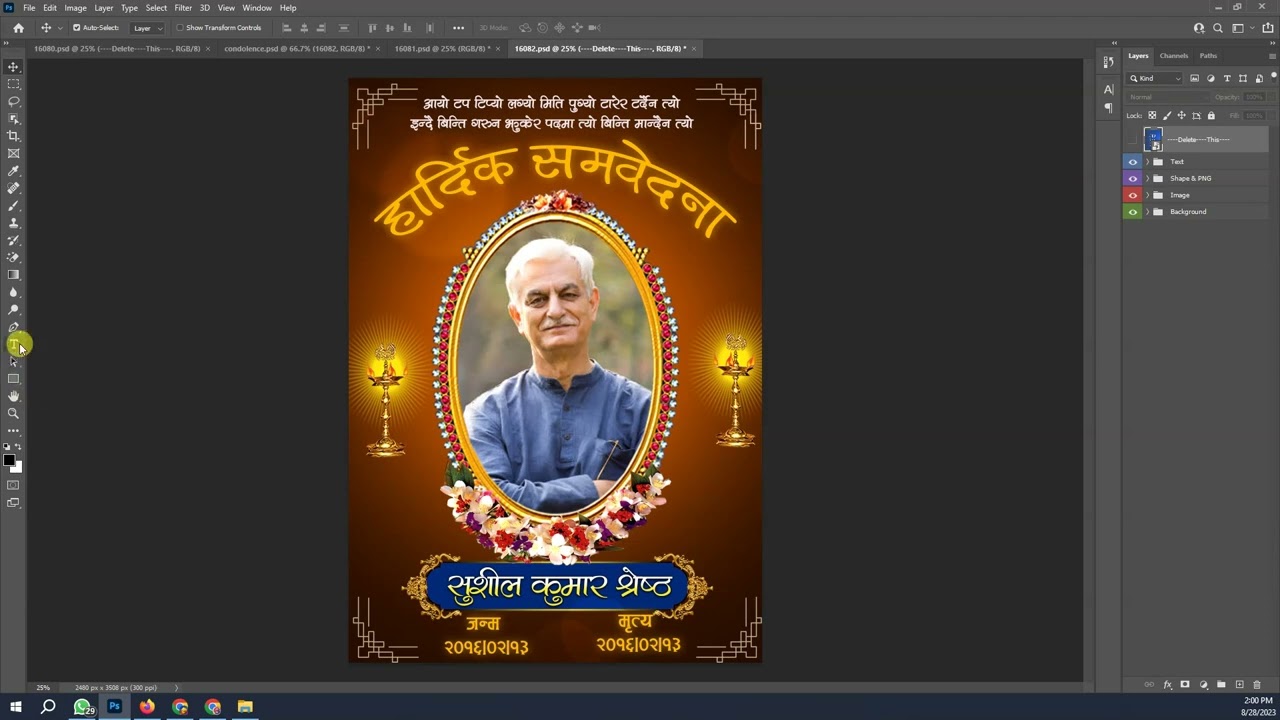This screenshot has width=1280, height=720.
Task: Open the Kind filter dropdown
Action: coord(1156,78)
